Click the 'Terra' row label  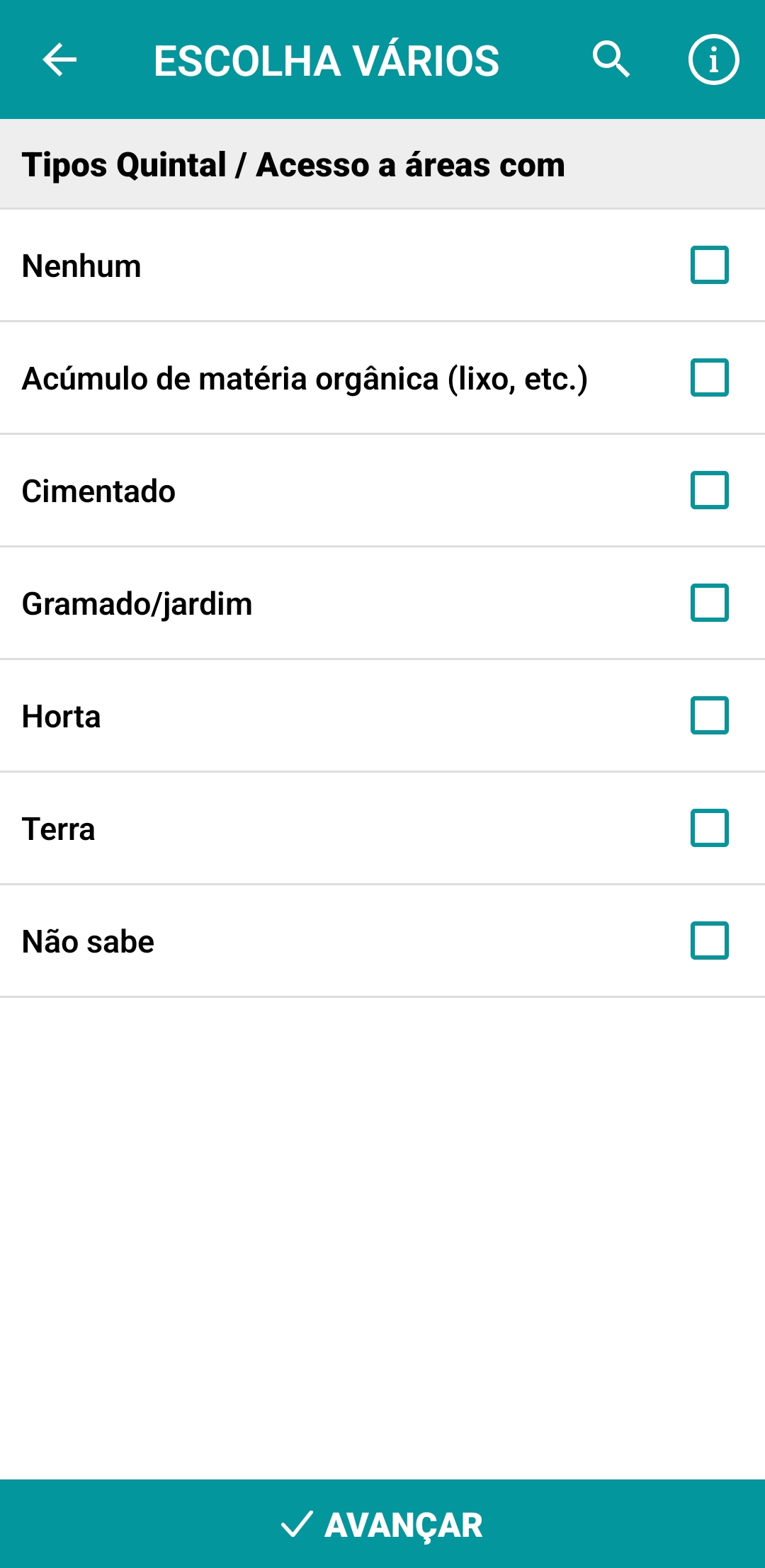click(59, 829)
